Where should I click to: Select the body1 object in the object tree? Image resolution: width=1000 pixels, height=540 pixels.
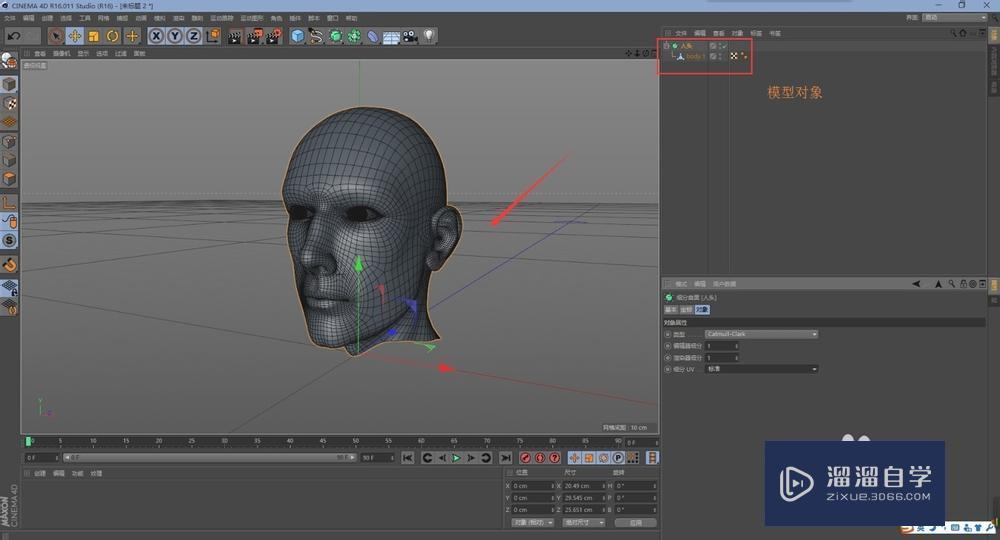(694, 57)
